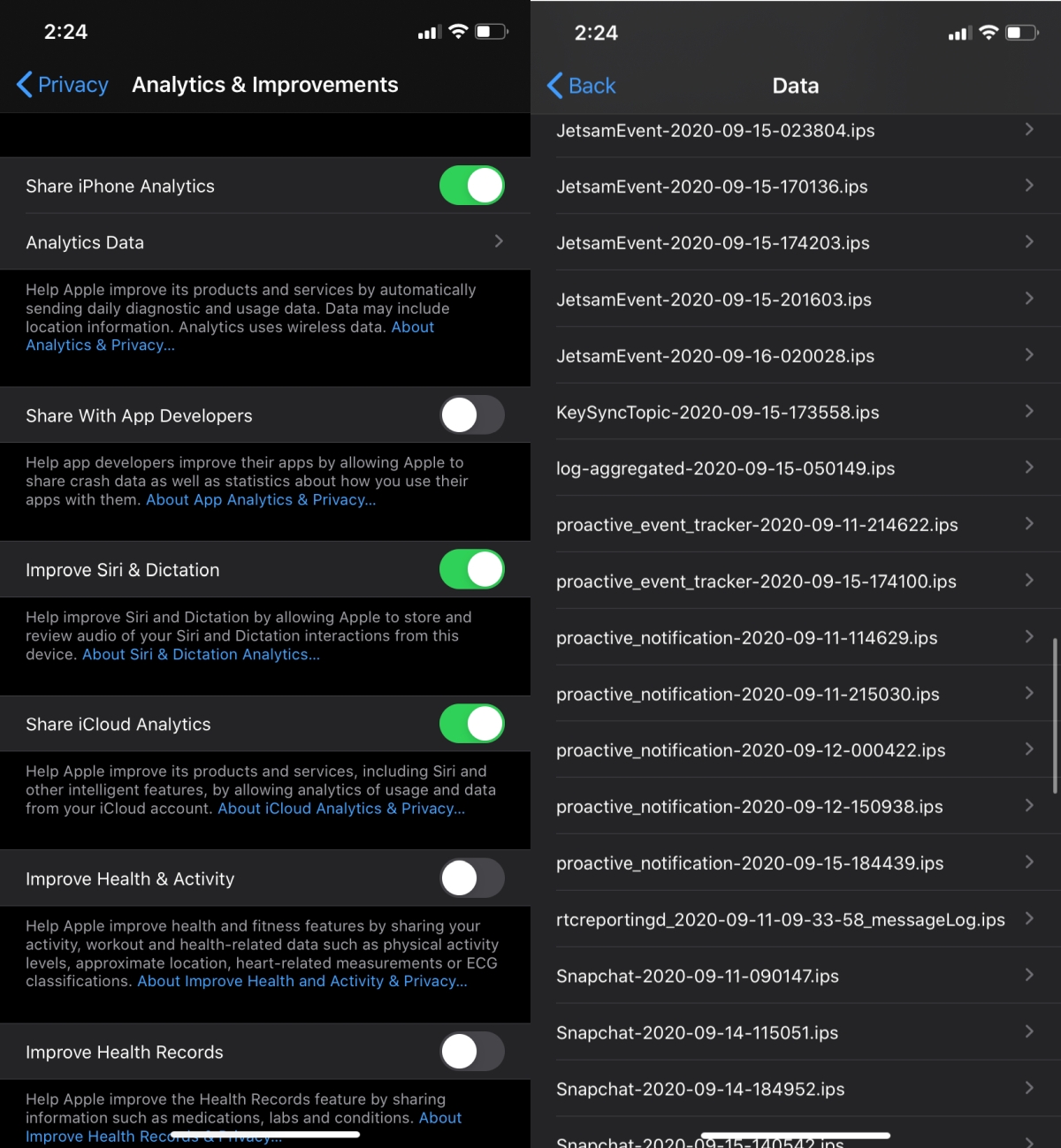
Task: Expand rtcreportingd messageLog.ips entry chevron
Action: (x=1029, y=918)
